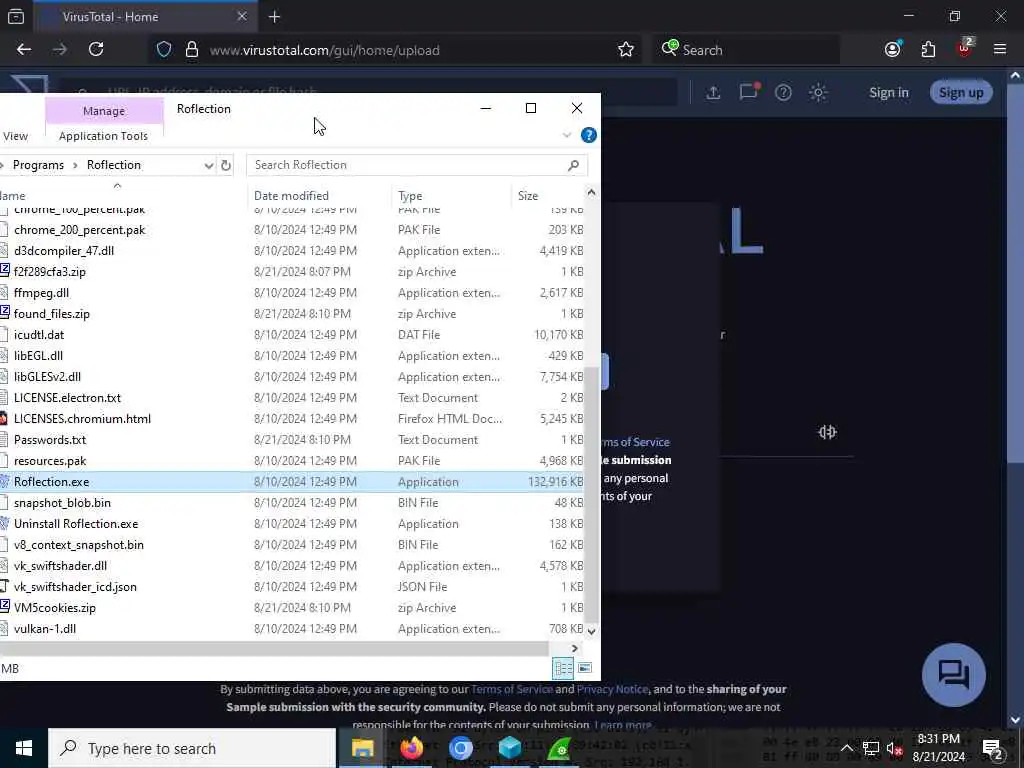The image size is (1024, 768).
Task: Click the muted volume tray icon
Action: coord(895,749)
